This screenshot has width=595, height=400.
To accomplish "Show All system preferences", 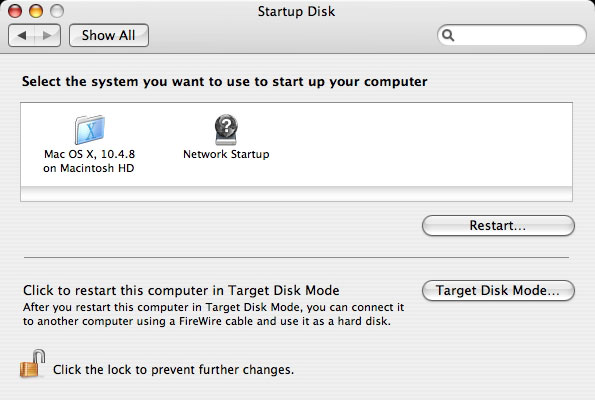I will pyautogui.click(x=109, y=36).
